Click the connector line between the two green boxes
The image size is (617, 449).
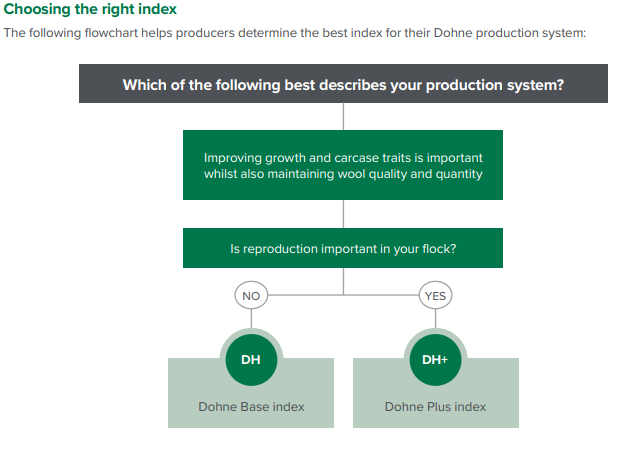coord(343,213)
